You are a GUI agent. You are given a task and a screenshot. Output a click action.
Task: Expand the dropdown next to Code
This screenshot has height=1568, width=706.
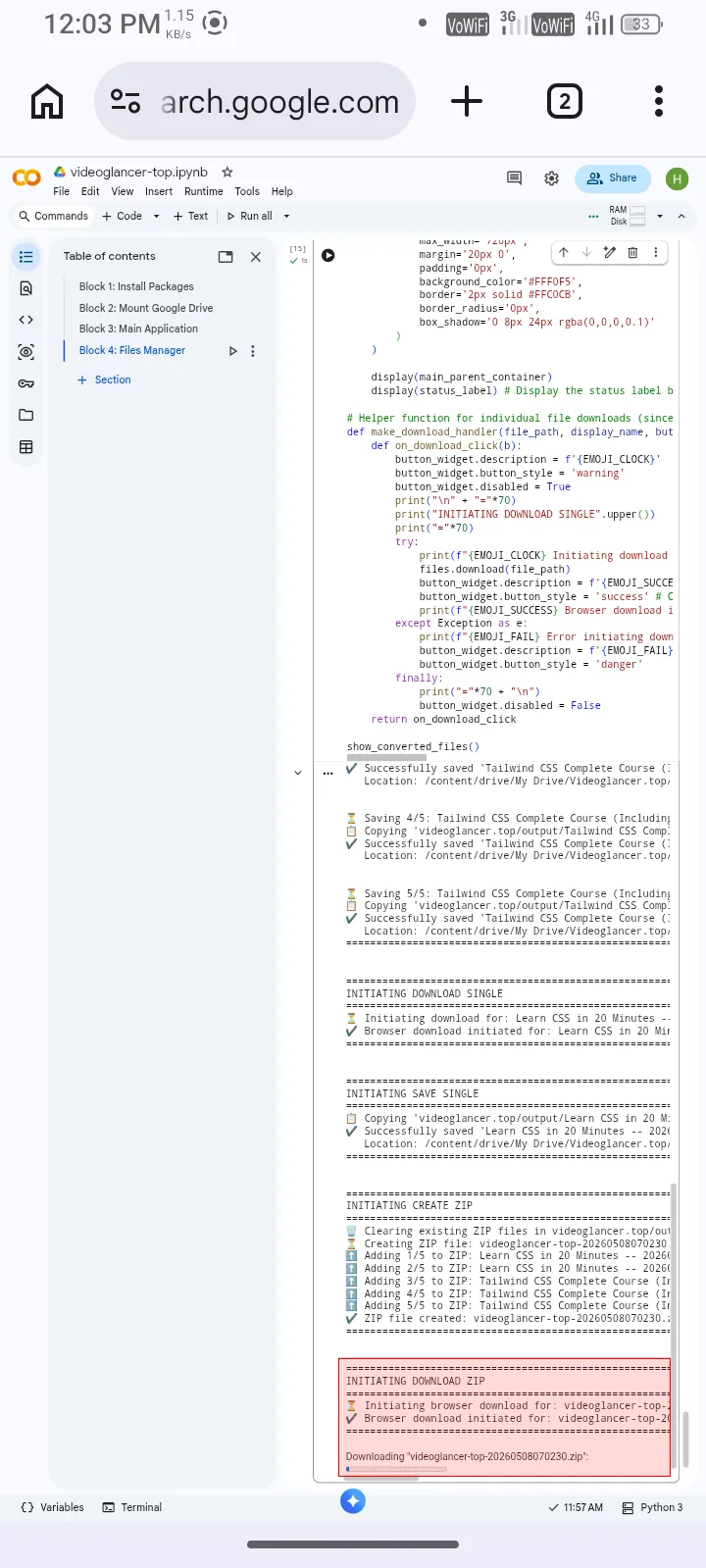[156, 216]
